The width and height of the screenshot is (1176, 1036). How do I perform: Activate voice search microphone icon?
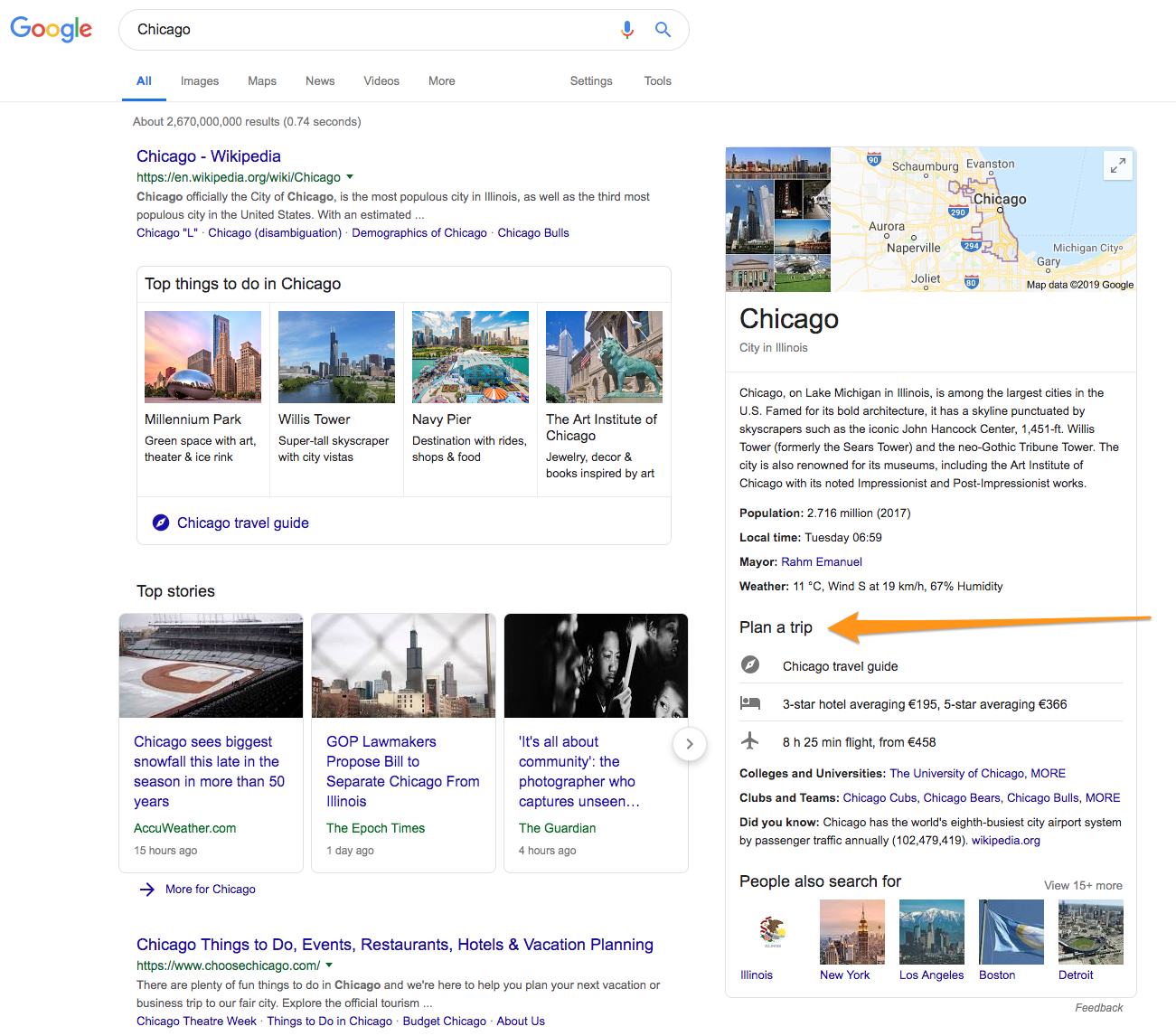click(x=627, y=30)
